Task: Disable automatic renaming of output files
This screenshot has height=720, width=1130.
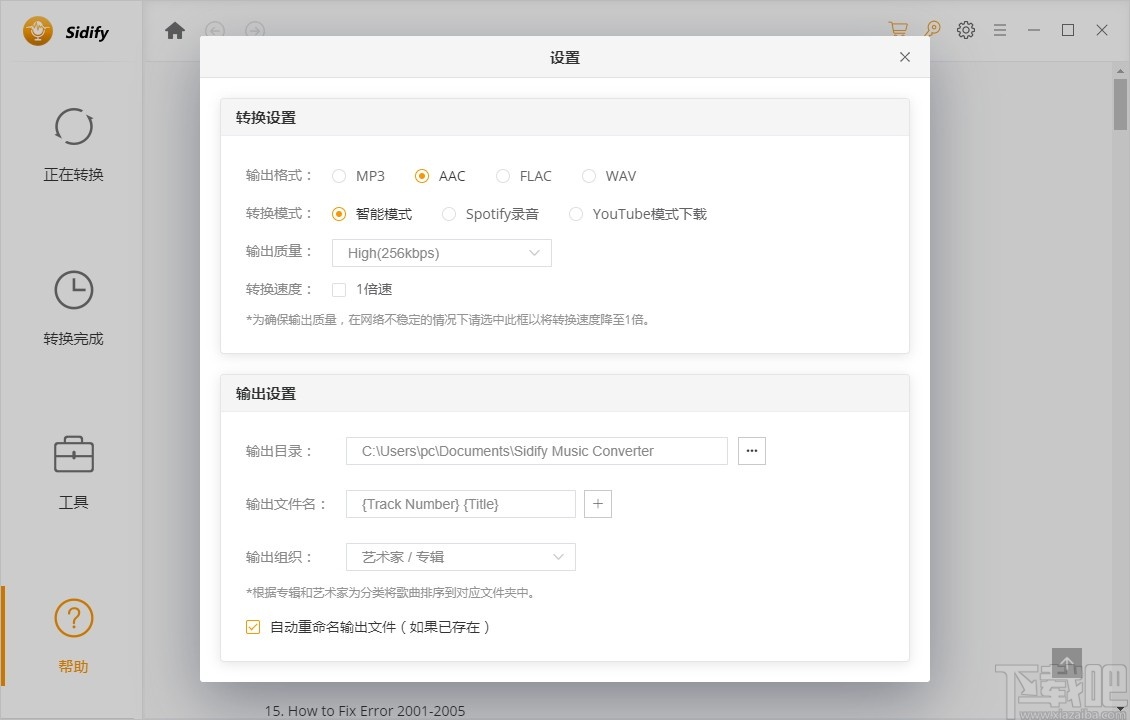Action: [x=252, y=626]
